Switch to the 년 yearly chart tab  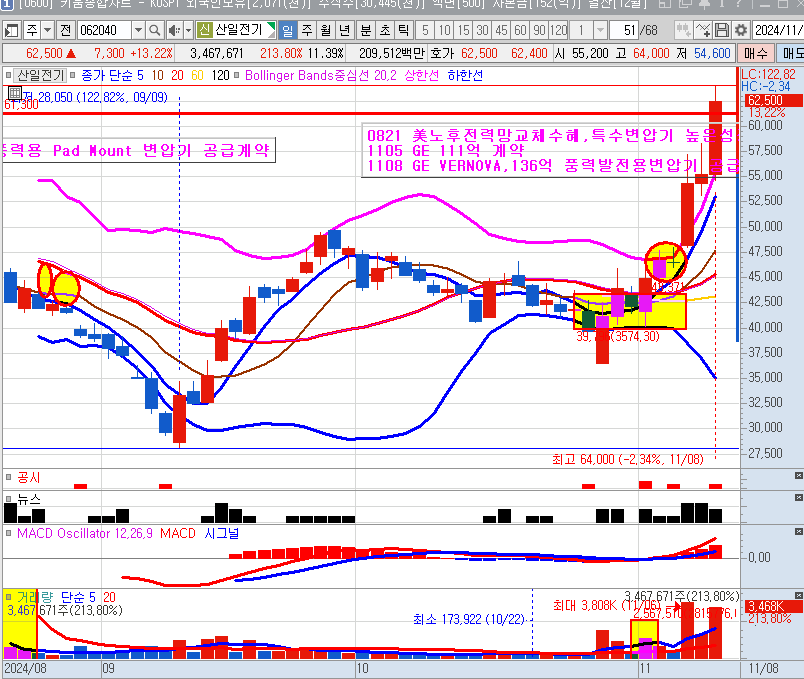coord(344,30)
